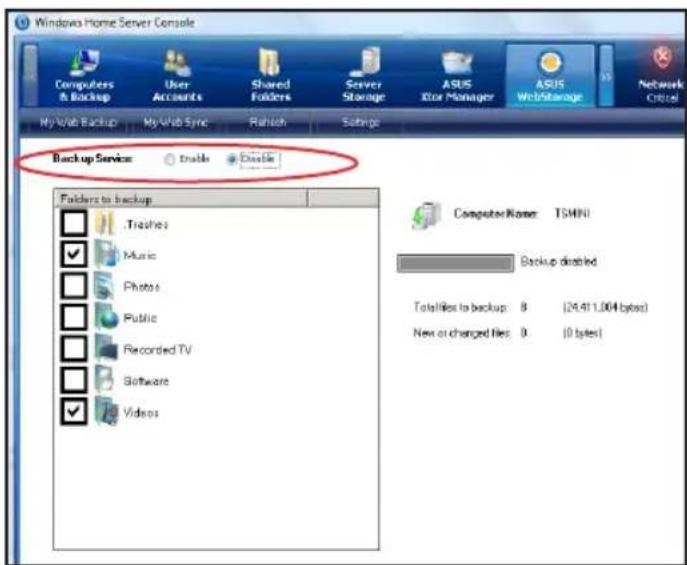Click the Refresh toolbar button

tap(268, 122)
